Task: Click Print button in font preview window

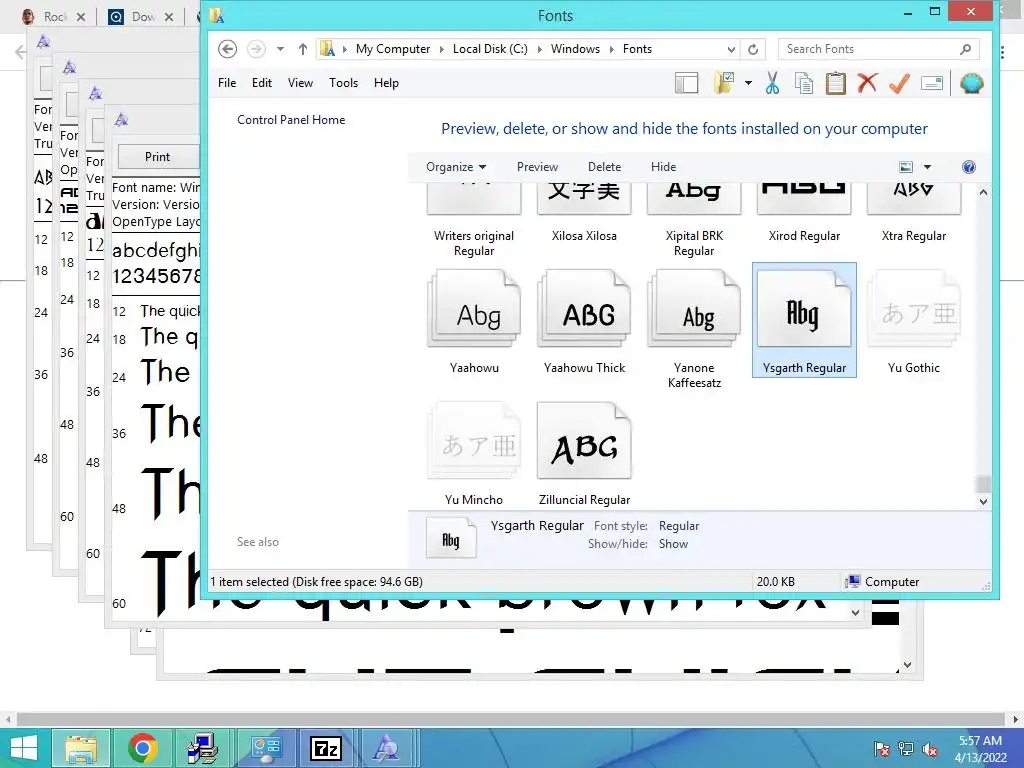Action: (x=157, y=157)
